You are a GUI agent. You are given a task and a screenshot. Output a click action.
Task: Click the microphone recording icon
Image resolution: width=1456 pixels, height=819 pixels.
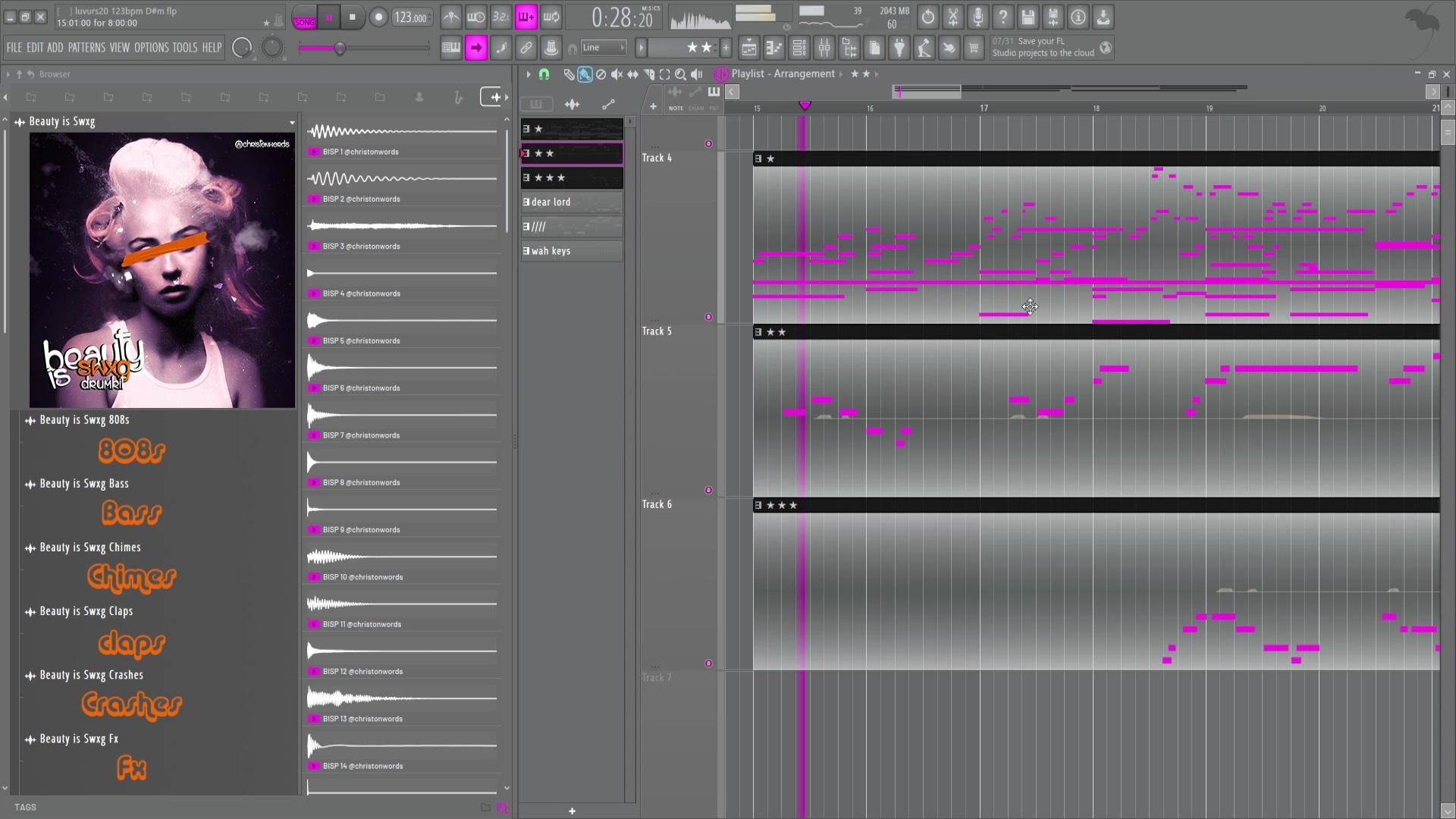click(x=978, y=17)
